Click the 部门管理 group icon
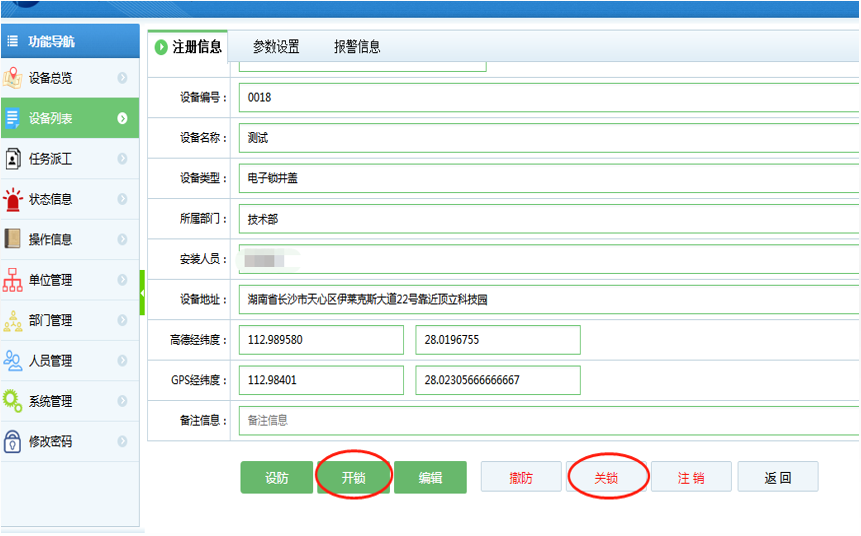This screenshot has height=536, width=861. (13, 321)
